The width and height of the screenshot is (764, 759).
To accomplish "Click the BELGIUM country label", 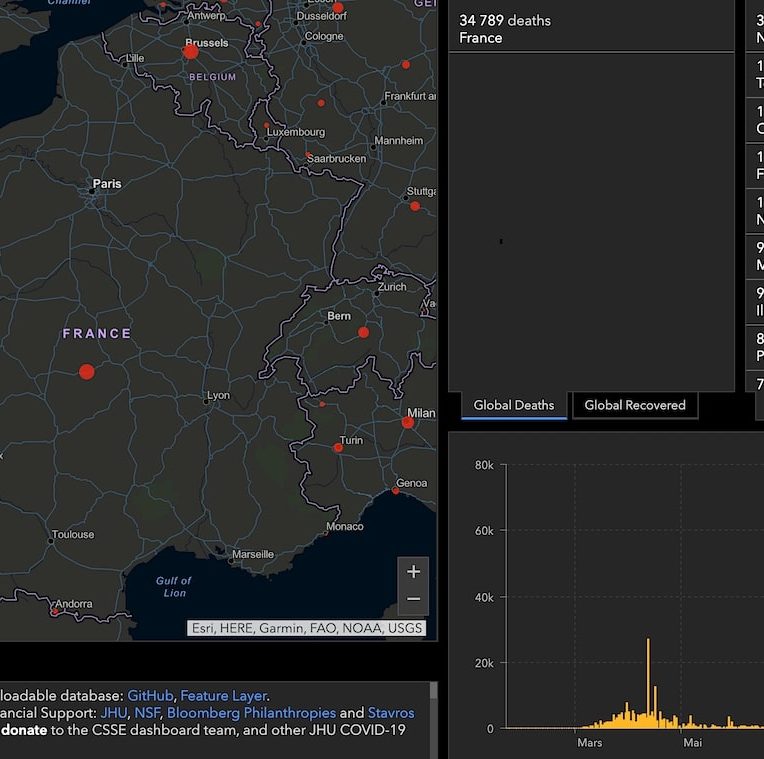I will tap(212, 77).
